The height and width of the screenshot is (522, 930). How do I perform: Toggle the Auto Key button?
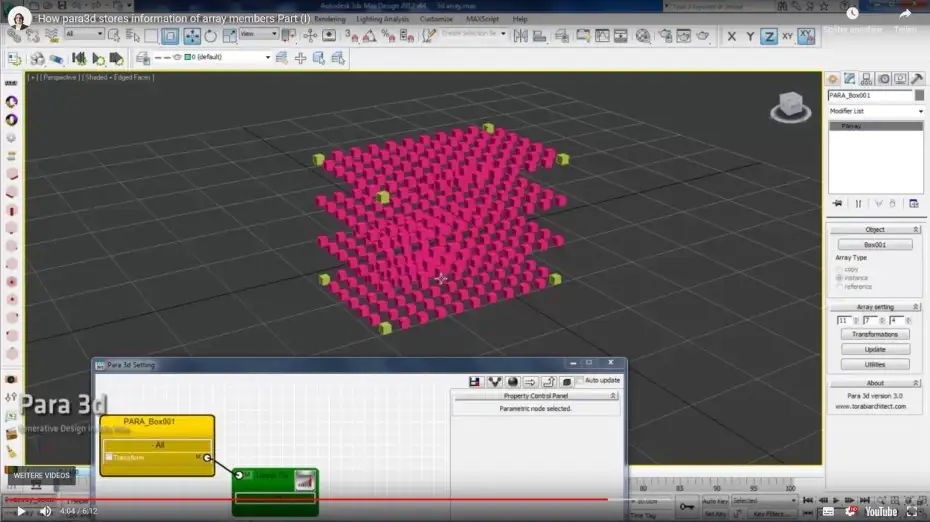(x=715, y=501)
